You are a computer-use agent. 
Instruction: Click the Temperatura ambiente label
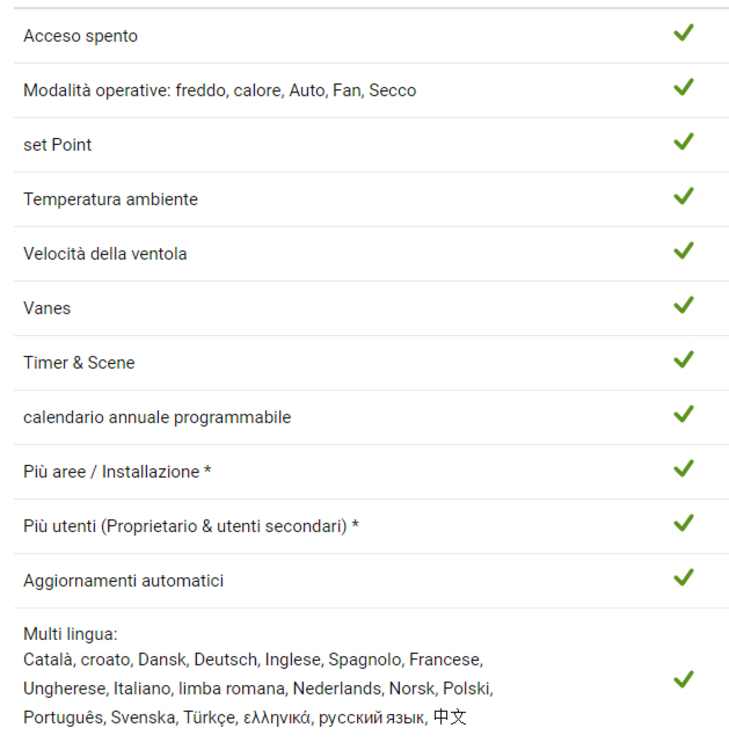pos(110,199)
